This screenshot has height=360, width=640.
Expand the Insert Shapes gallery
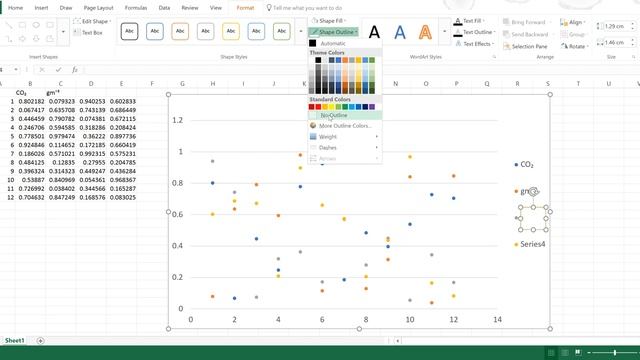63,31
